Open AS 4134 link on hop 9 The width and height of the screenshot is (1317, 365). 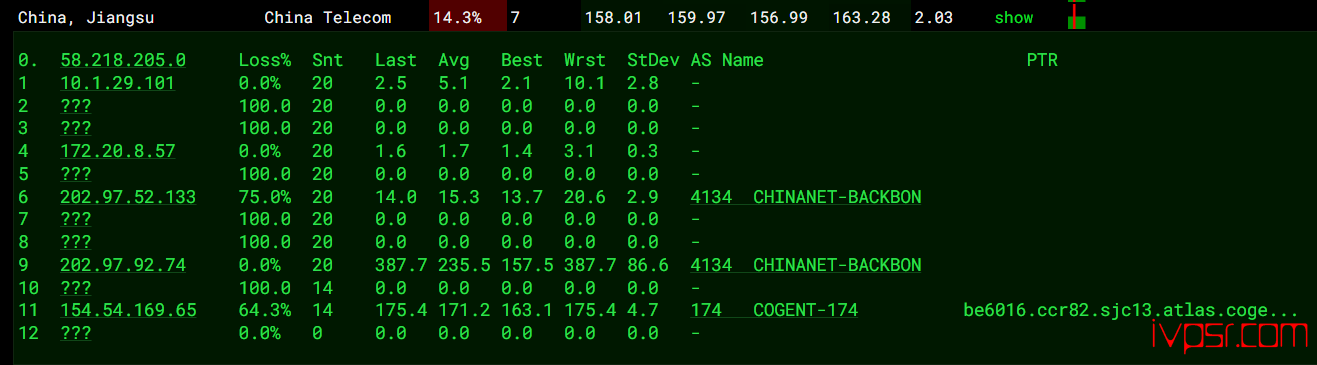pyautogui.click(x=806, y=265)
